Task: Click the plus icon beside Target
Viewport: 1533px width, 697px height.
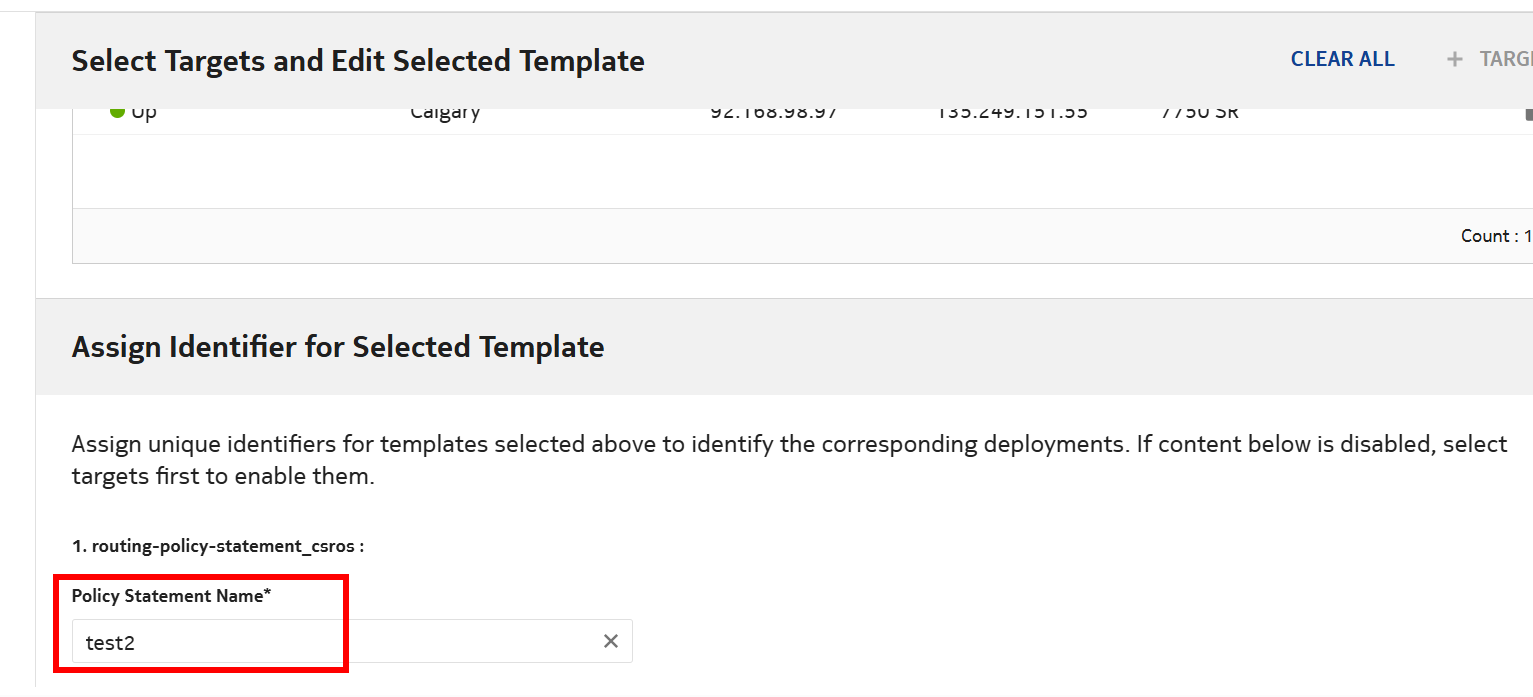Action: pos(1454,60)
